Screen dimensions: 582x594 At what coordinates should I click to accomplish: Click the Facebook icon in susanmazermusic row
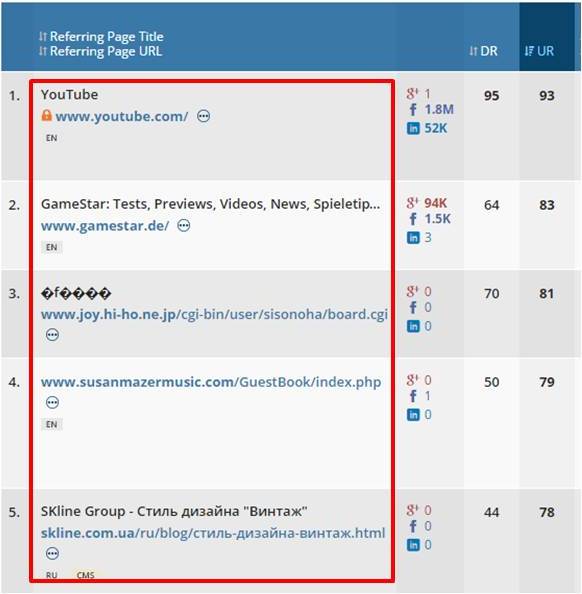(413, 396)
